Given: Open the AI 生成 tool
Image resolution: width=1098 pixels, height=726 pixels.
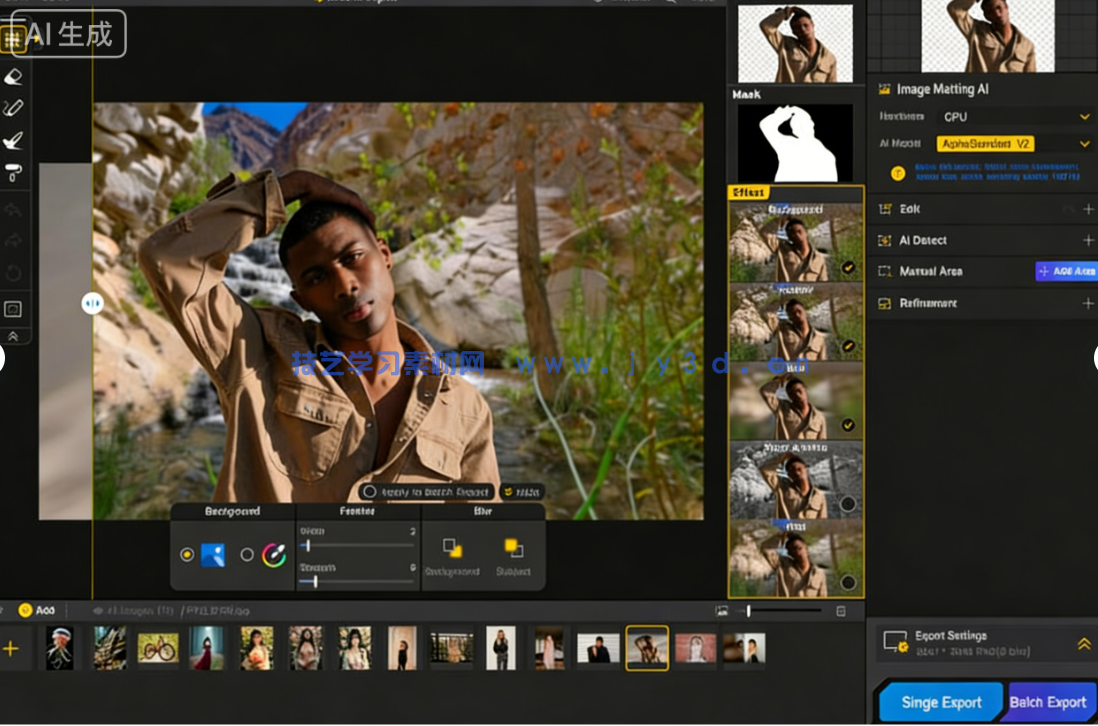Looking at the screenshot, I should pos(65,33).
